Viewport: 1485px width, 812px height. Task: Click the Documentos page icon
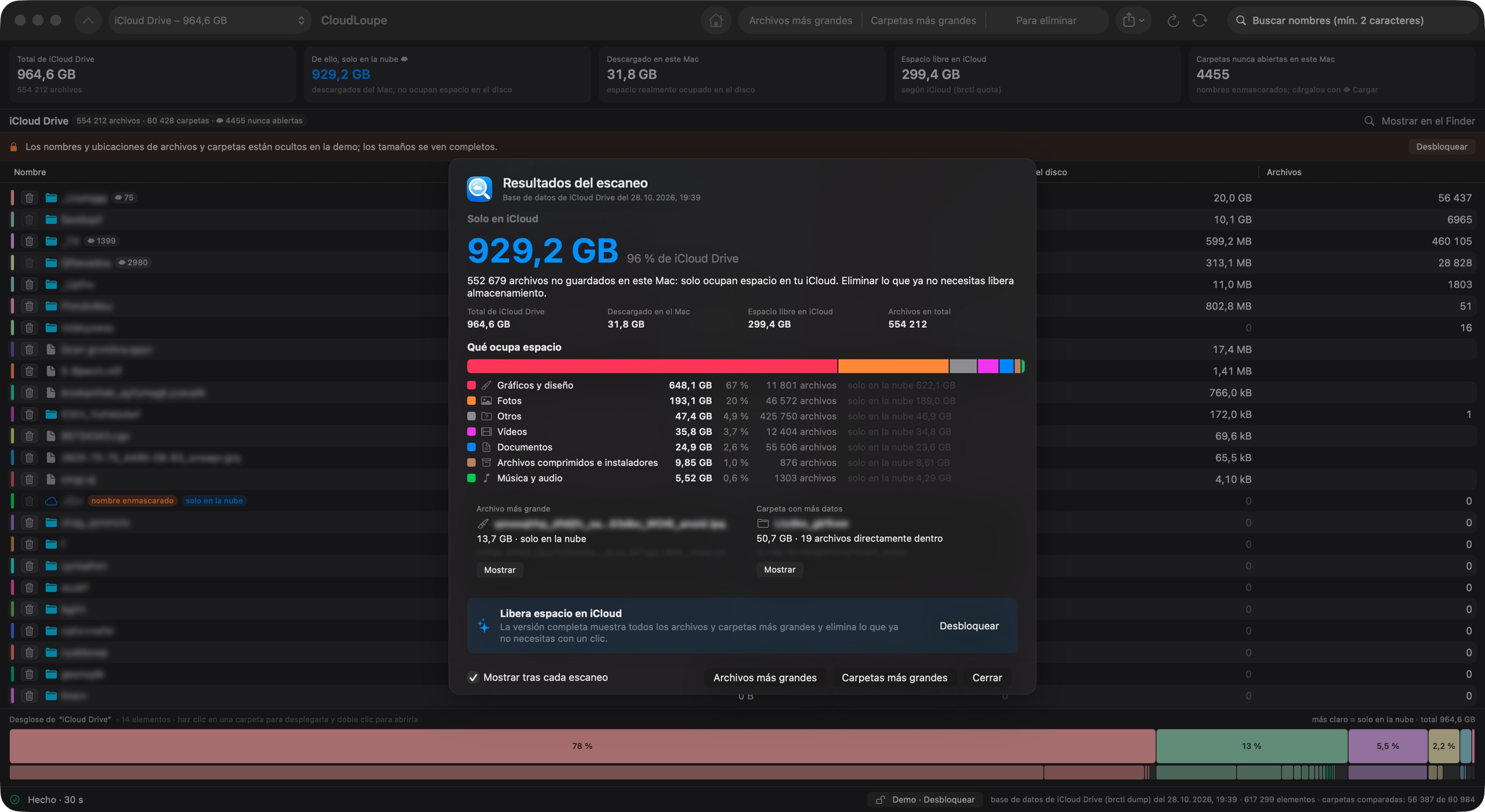tap(486, 447)
